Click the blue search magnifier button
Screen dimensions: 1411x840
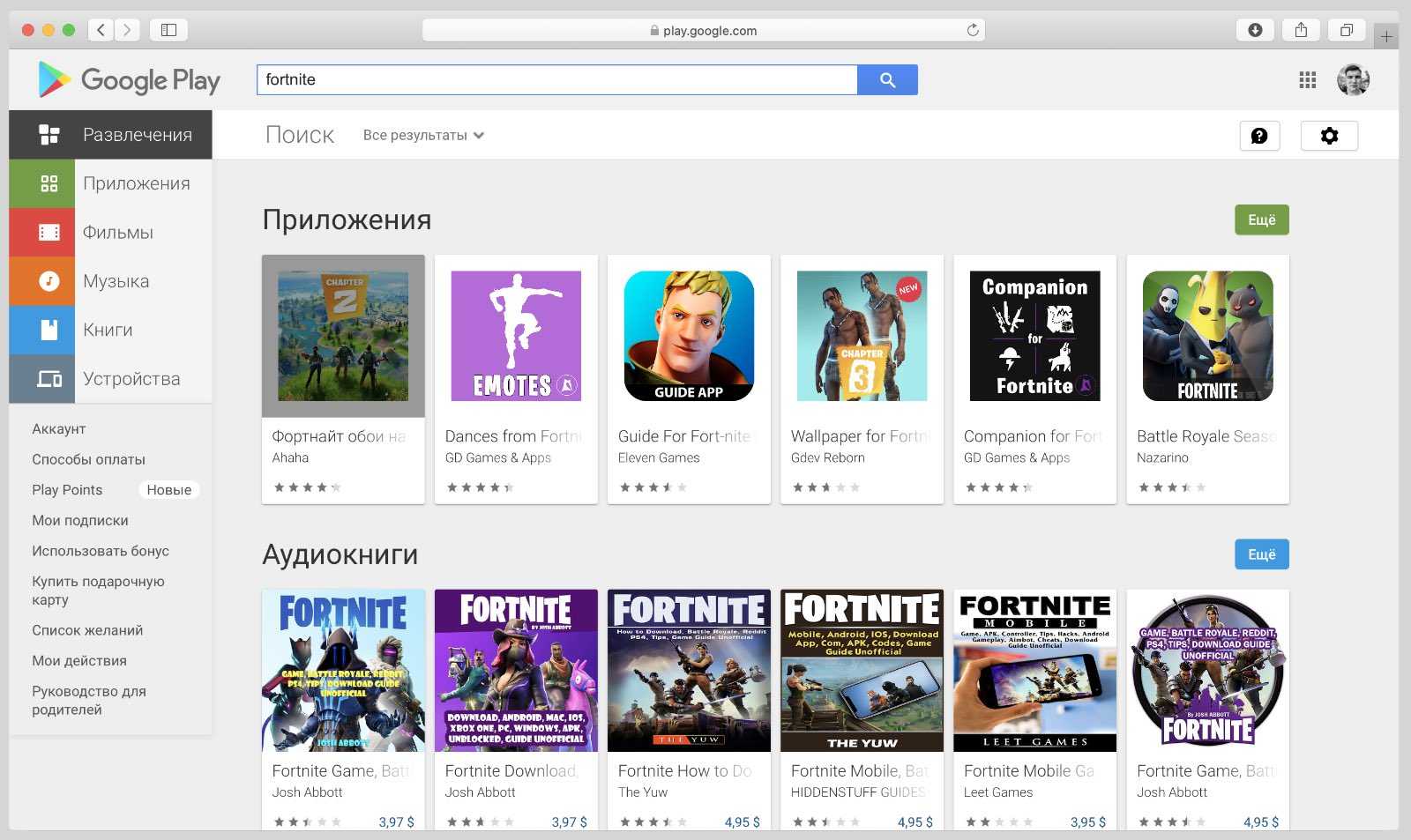pos(887,80)
